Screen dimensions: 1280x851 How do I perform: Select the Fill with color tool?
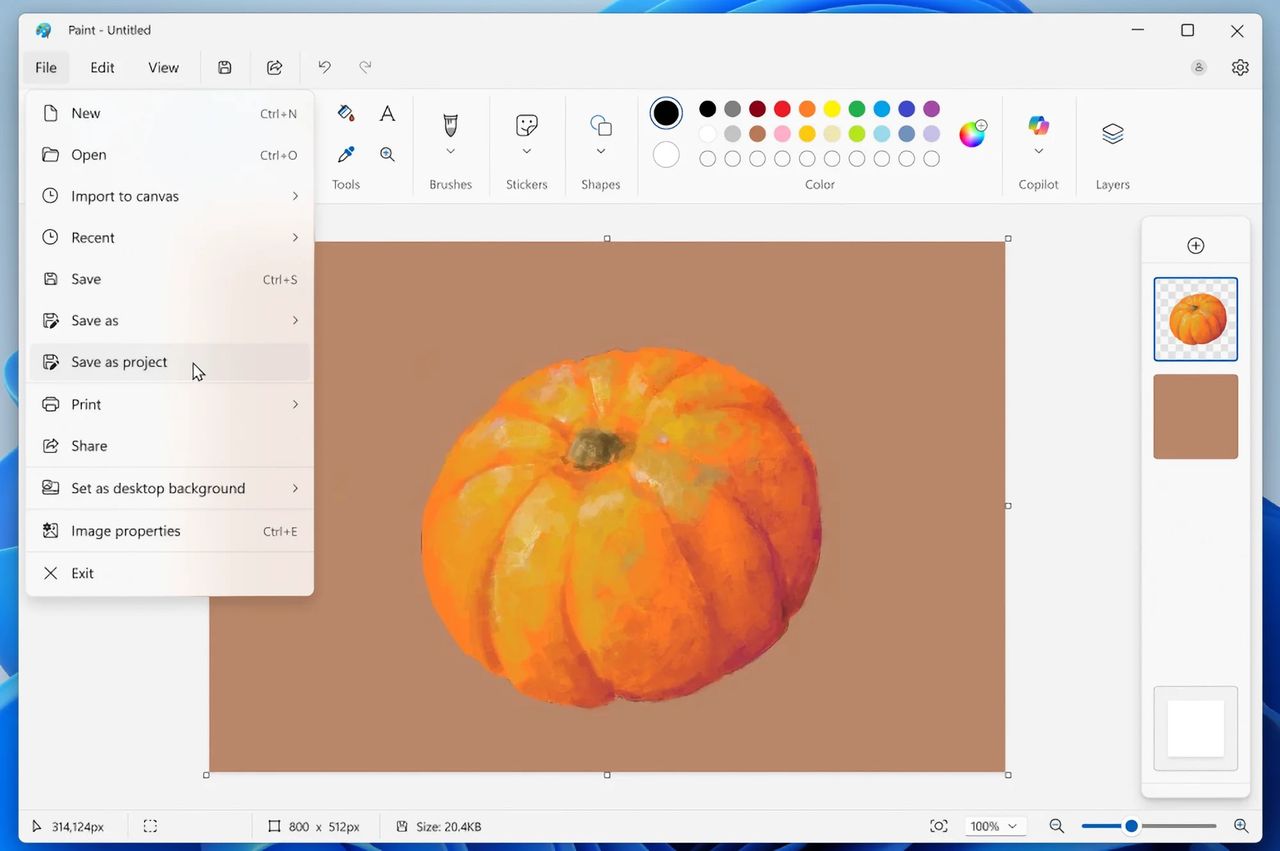pyautogui.click(x=345, y=113)
